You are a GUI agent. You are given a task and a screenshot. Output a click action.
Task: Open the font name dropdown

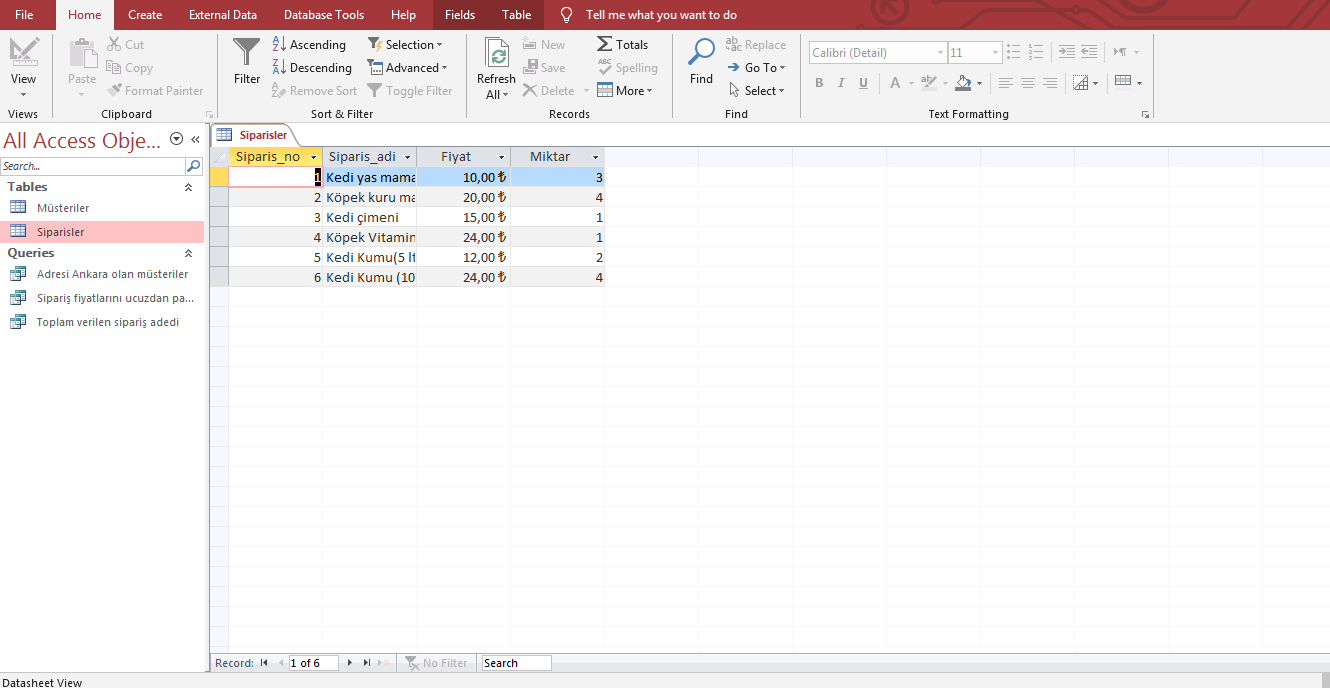coord(940,53)
